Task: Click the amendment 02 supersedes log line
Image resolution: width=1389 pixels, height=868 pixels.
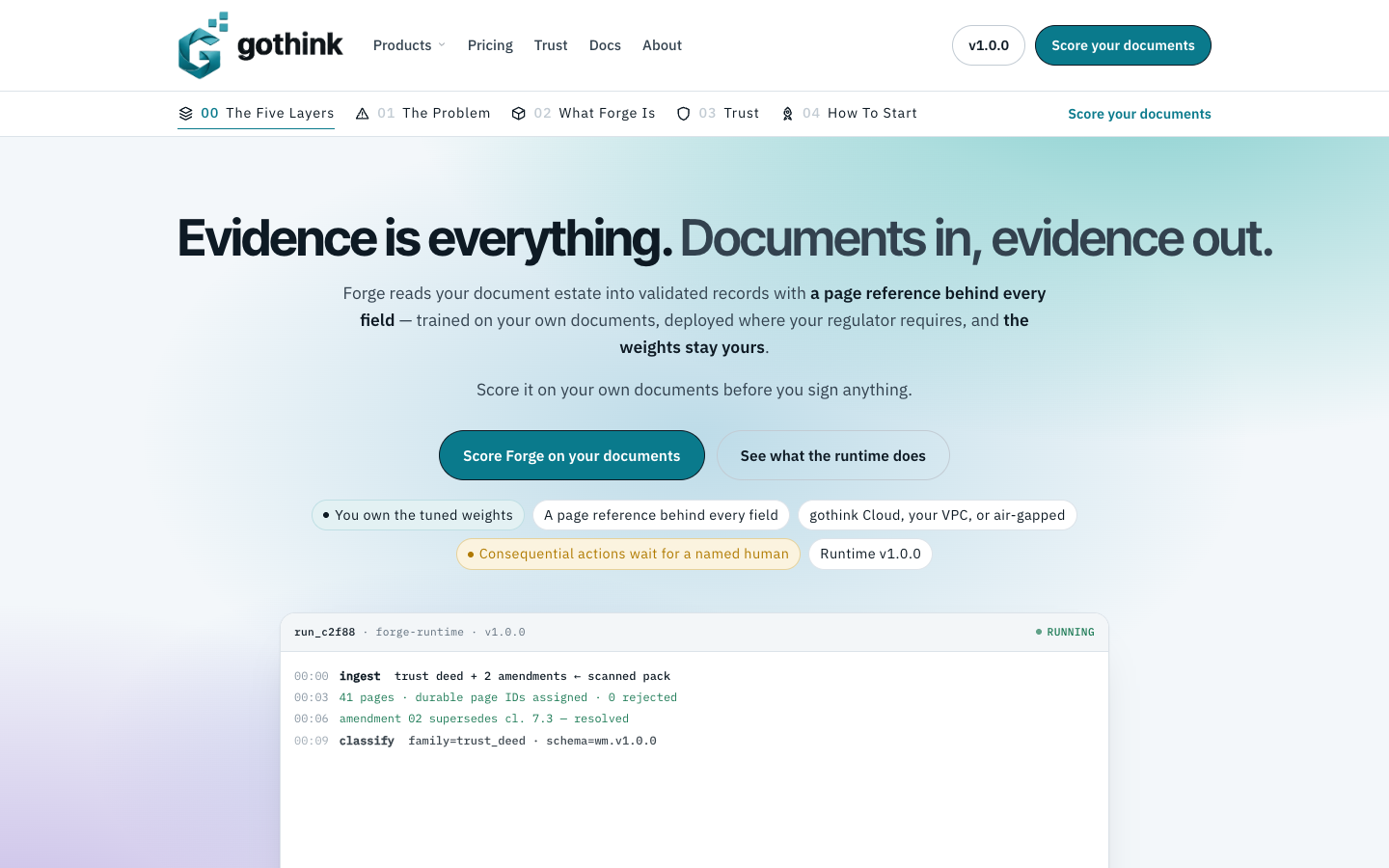Action: point(461,719)
